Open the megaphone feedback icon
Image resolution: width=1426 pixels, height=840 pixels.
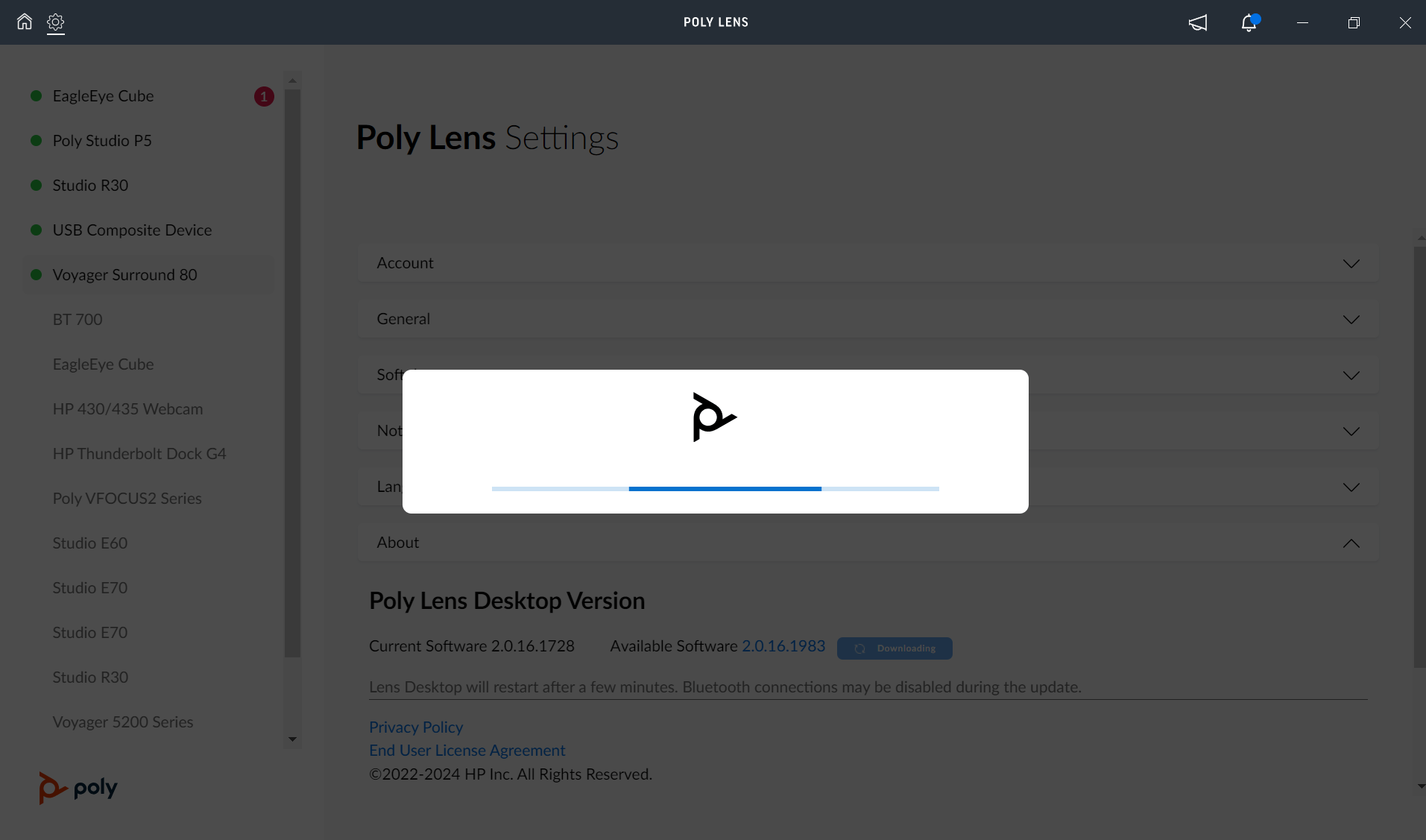tap(1197, 22)
